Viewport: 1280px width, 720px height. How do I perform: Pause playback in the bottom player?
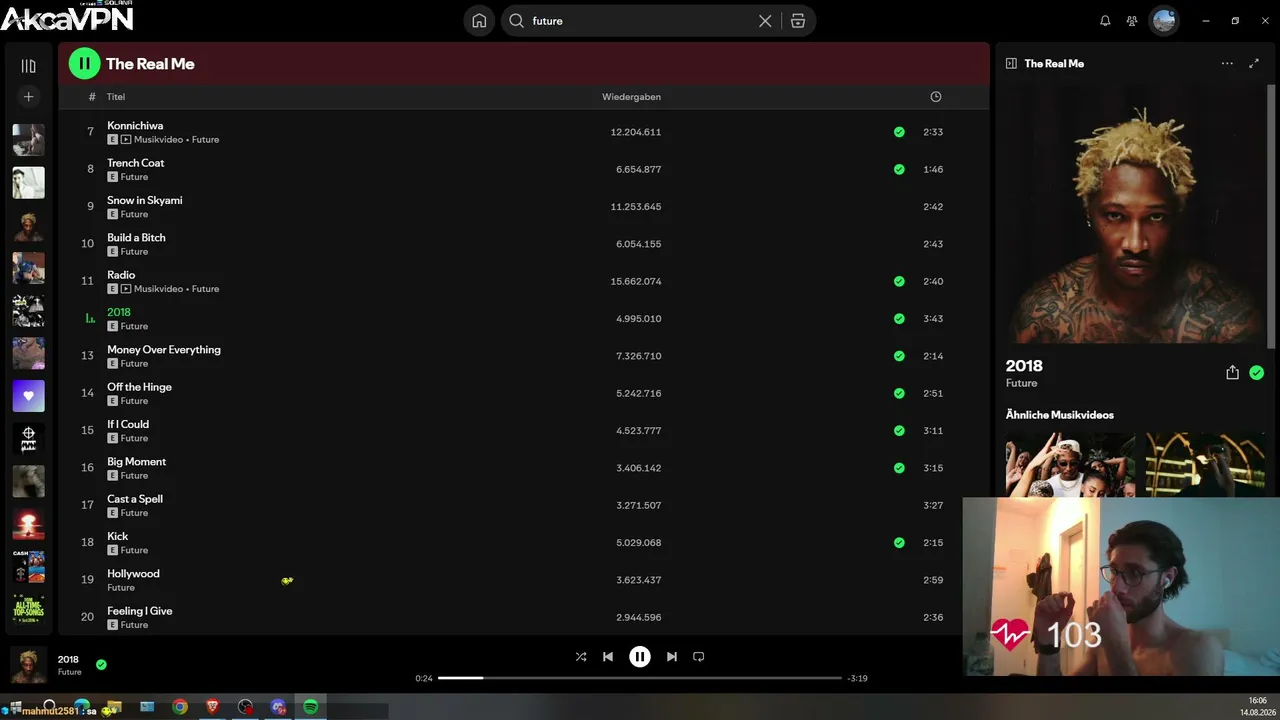pos(640,657)
